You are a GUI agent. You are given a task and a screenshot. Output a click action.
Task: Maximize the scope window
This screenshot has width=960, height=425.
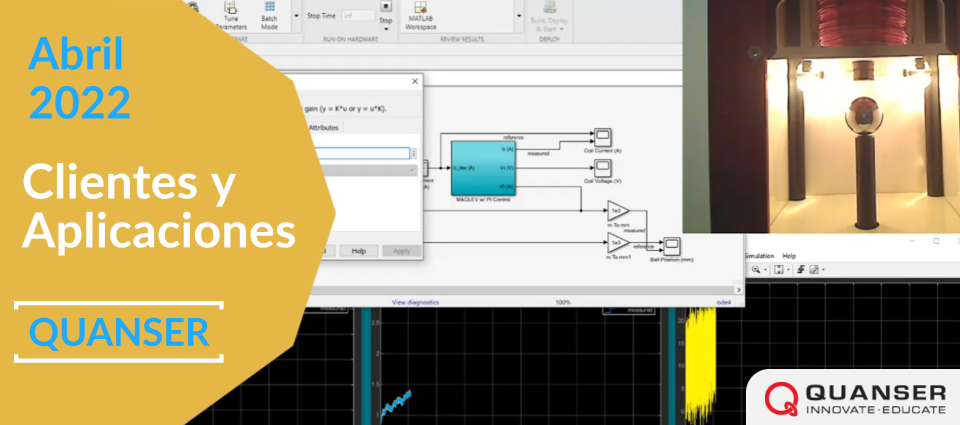(x=936, y=241)
